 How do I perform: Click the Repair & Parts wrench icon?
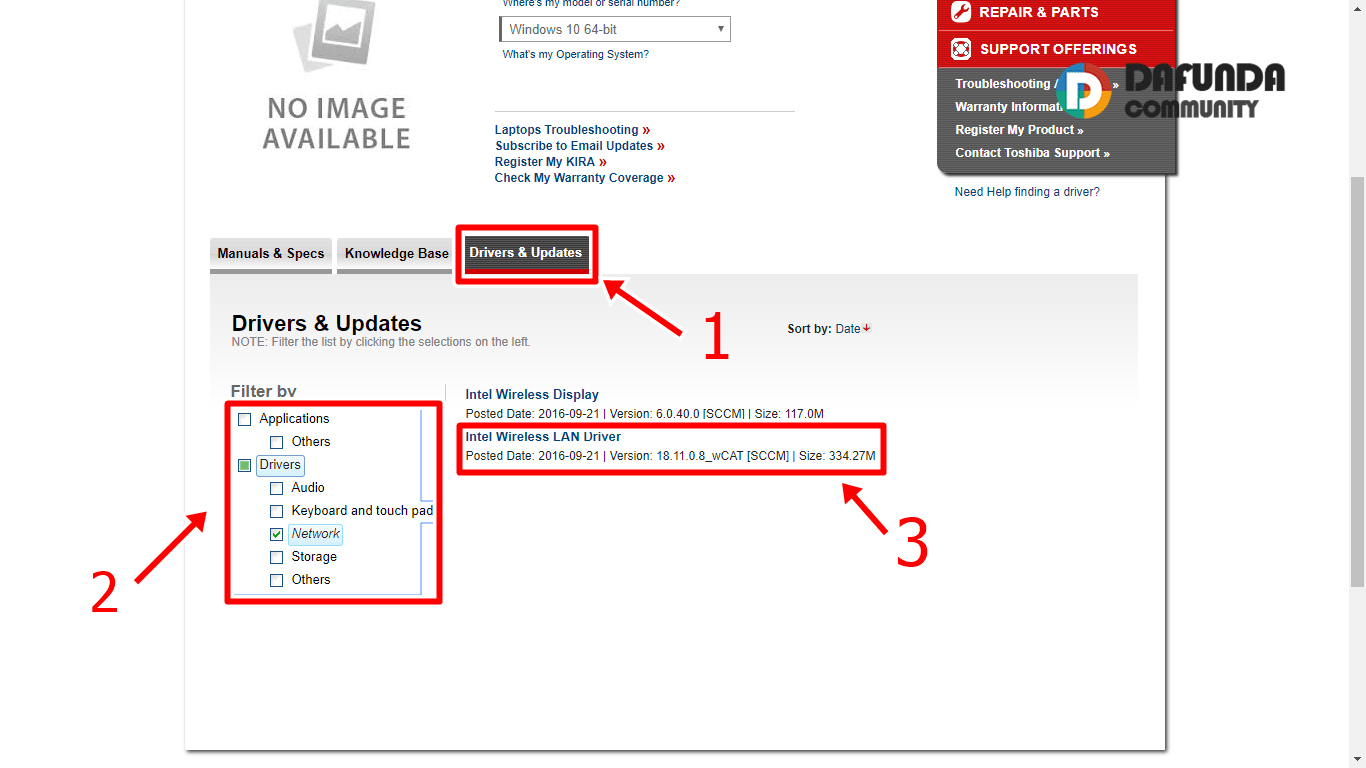[961, 12]
